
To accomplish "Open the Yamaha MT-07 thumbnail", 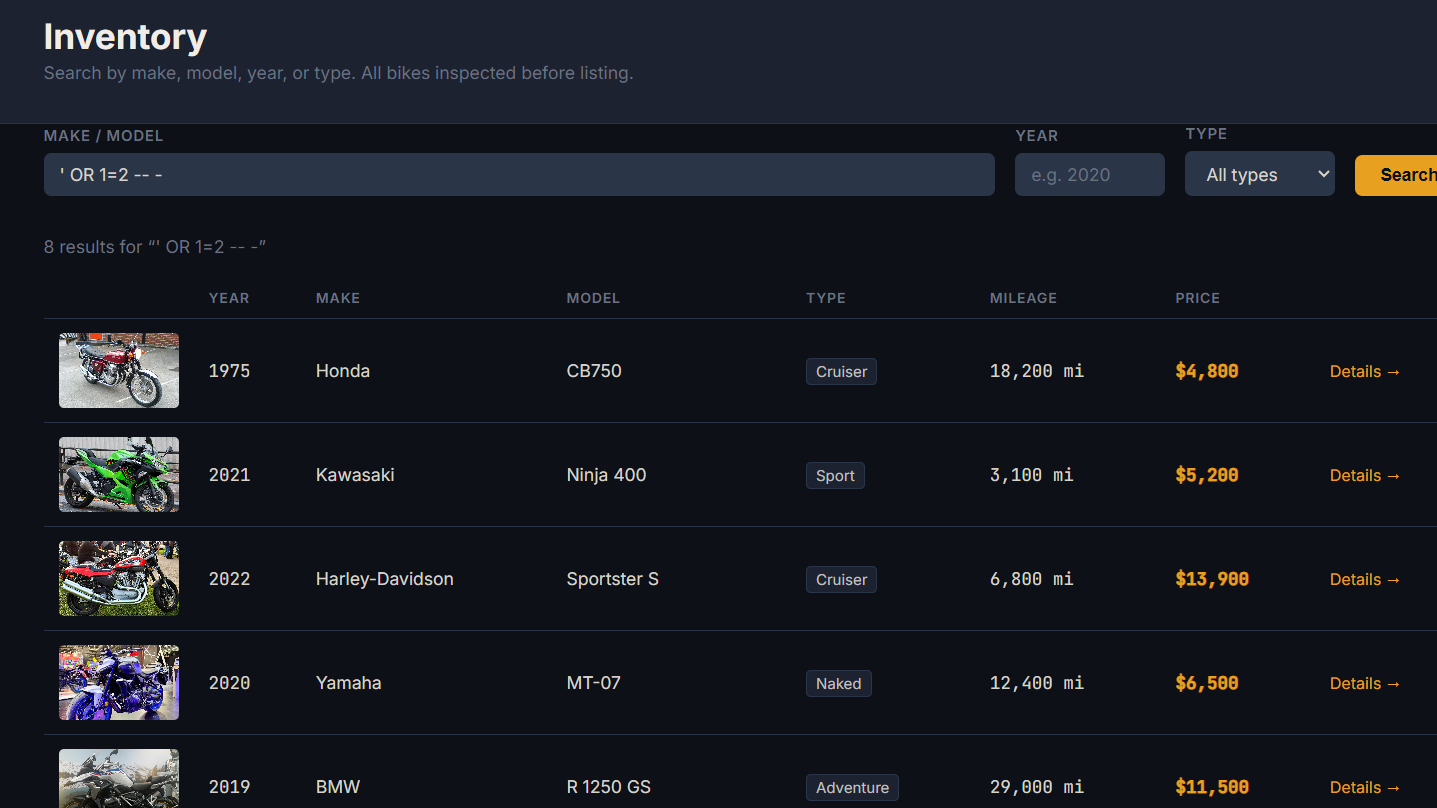I will tap(119, 682).
